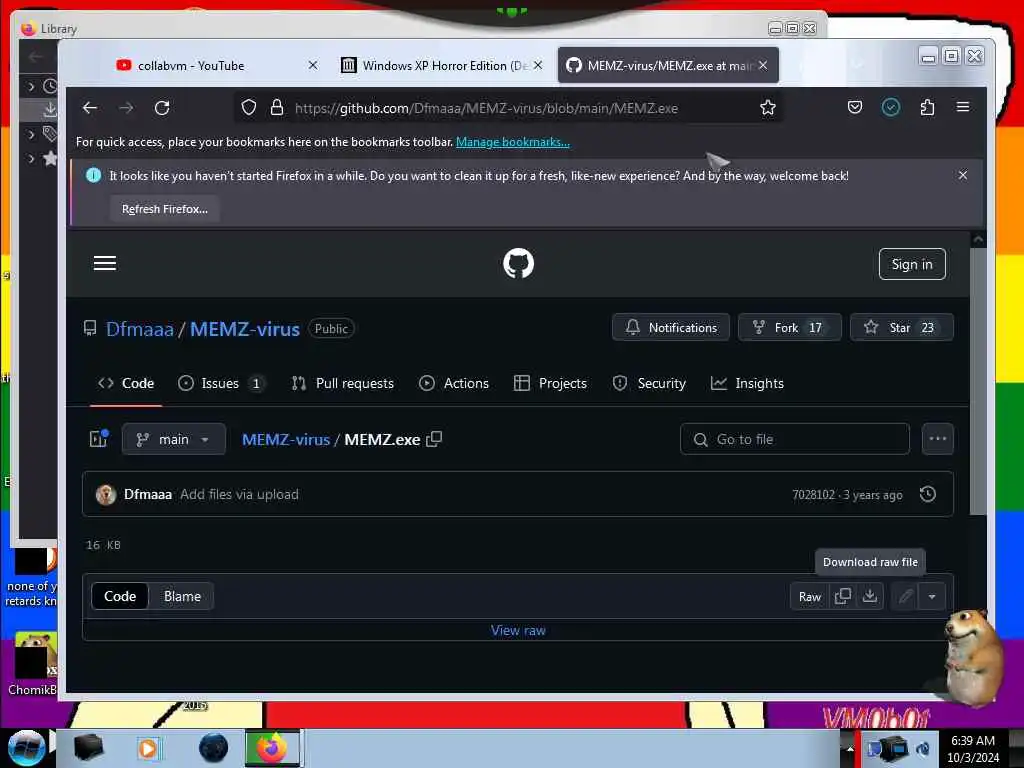Click the Go to file search field

click(x=795, y=439)
